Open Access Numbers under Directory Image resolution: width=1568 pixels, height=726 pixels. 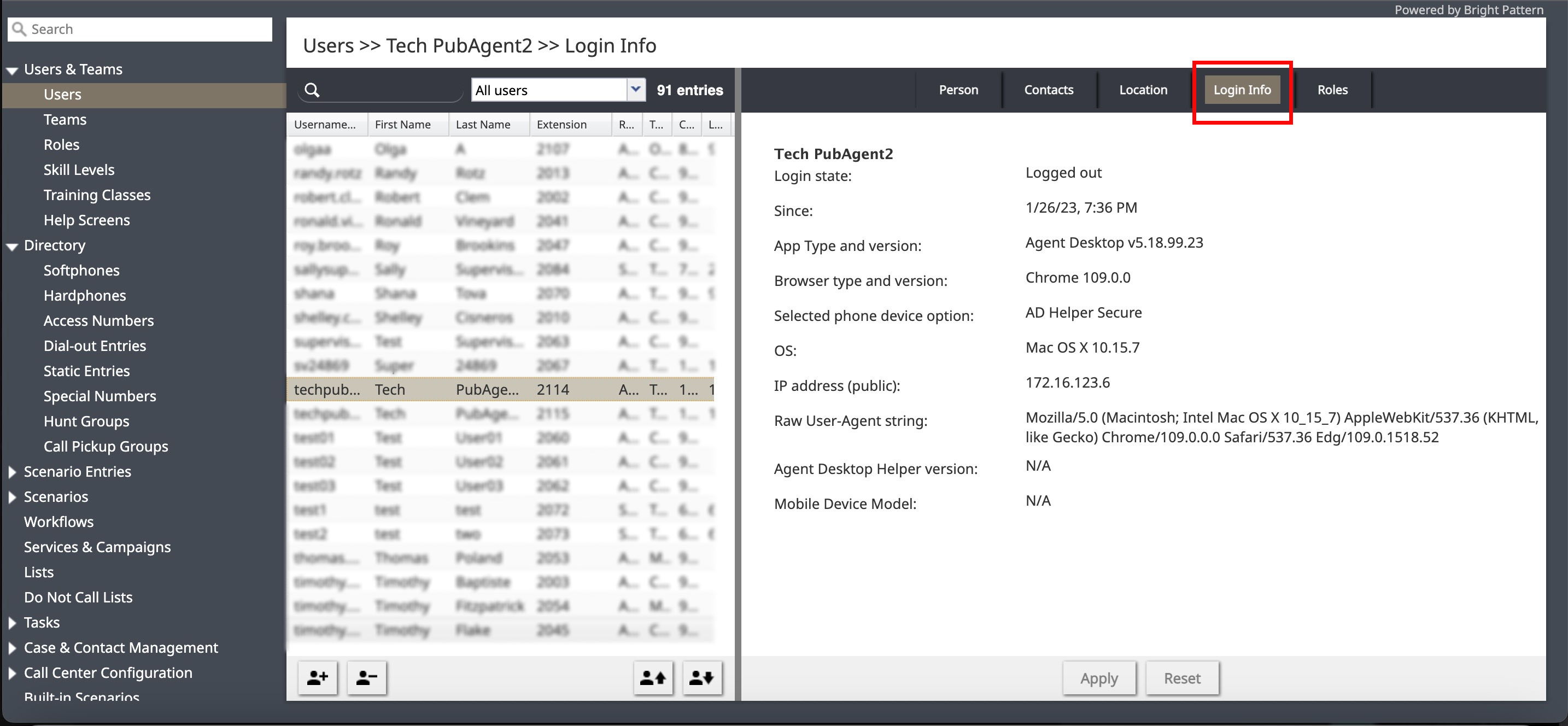pos(98,321)
